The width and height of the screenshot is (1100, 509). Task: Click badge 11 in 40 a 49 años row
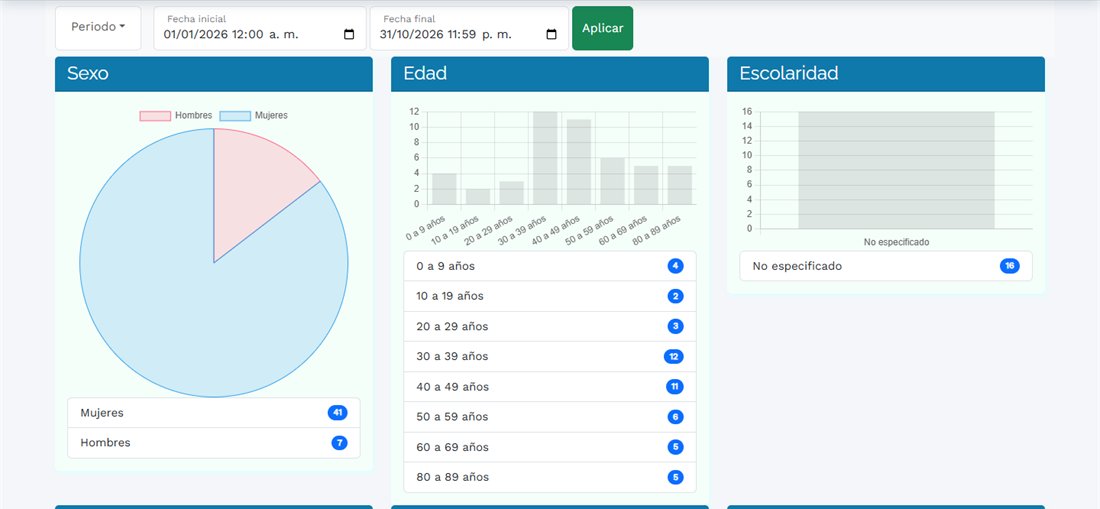(675, 387)
